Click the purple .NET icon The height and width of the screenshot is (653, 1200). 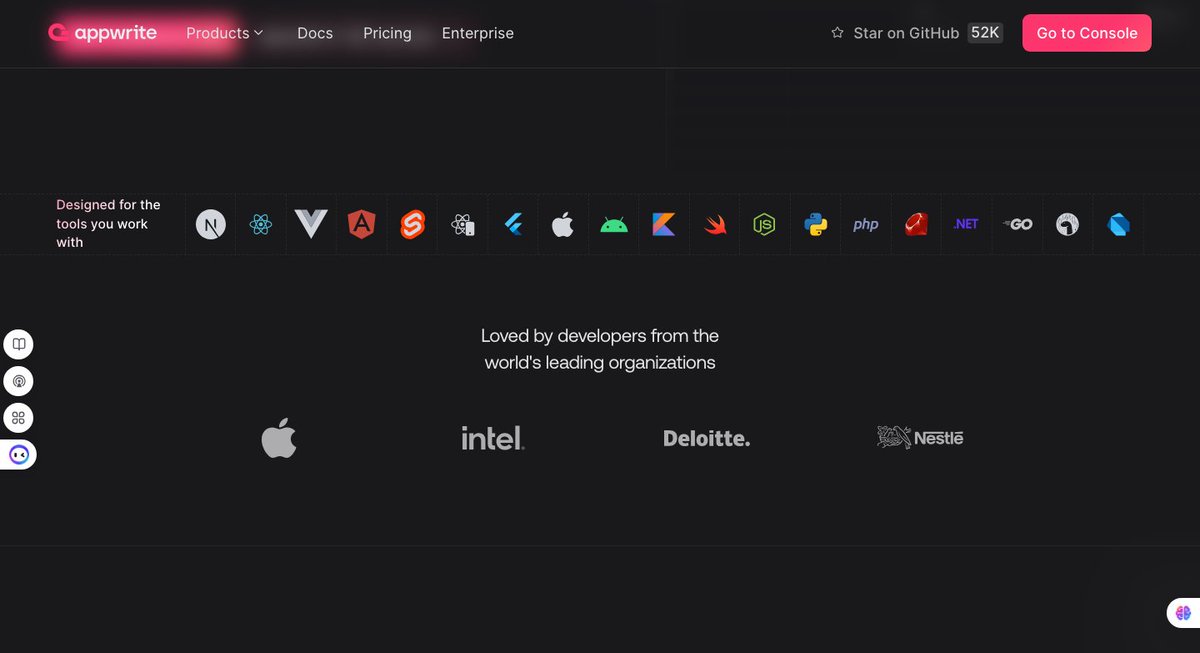[x=966, y=224]
